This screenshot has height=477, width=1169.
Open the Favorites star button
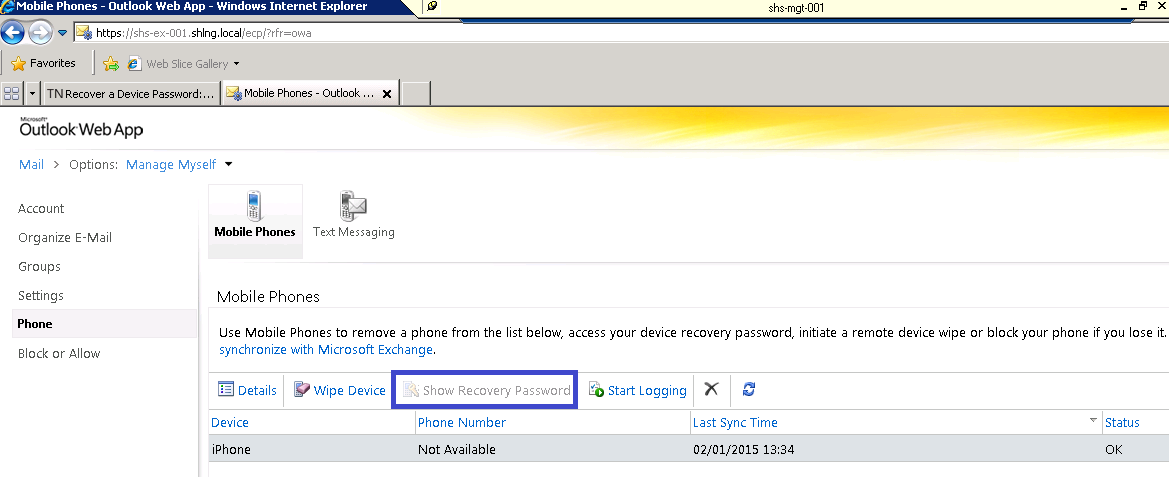pos(43,63)
